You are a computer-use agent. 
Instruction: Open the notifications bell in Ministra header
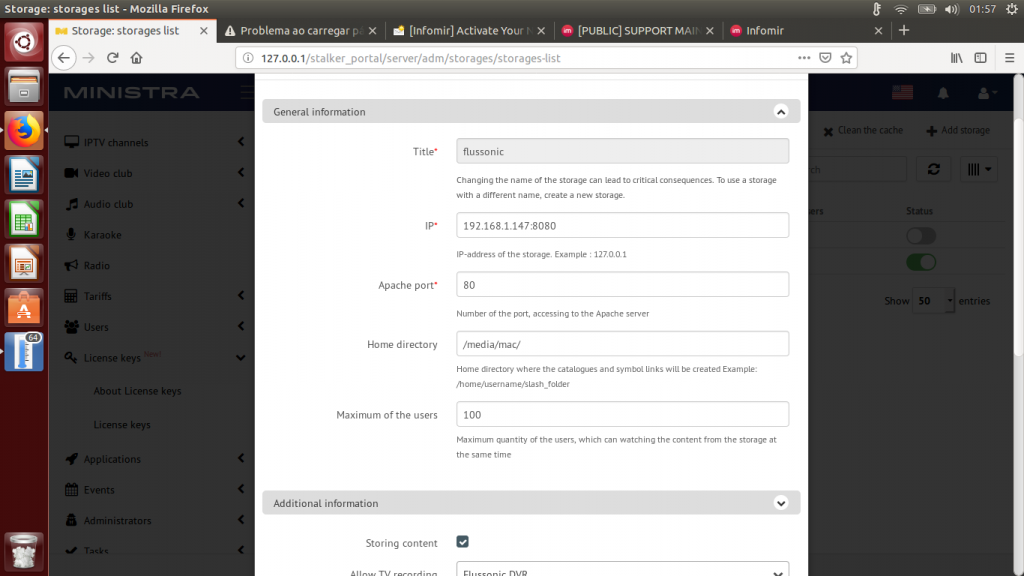pos(943,93)
